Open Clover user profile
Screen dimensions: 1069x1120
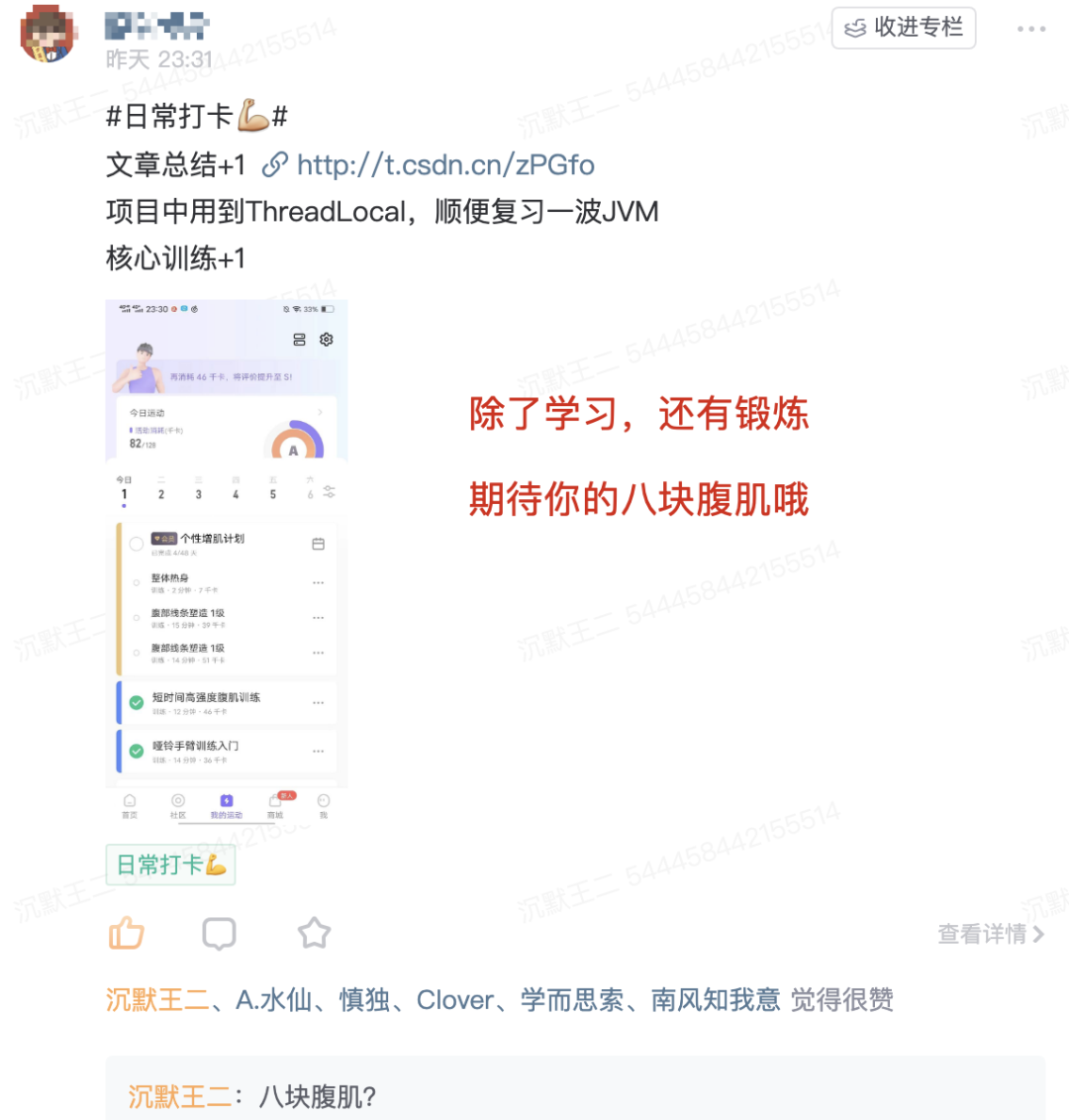[x=455, y=1000]
